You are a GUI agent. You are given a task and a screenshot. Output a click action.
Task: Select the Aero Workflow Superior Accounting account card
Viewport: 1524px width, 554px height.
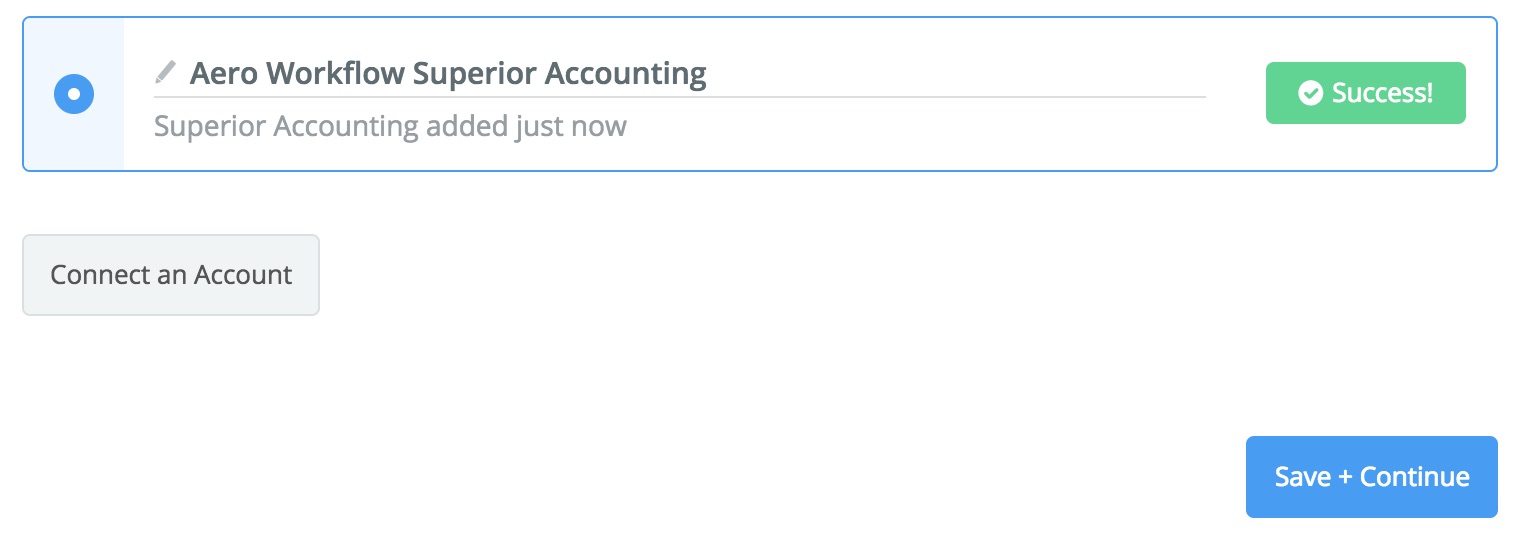pyautogui.click(x=760, y=94)
